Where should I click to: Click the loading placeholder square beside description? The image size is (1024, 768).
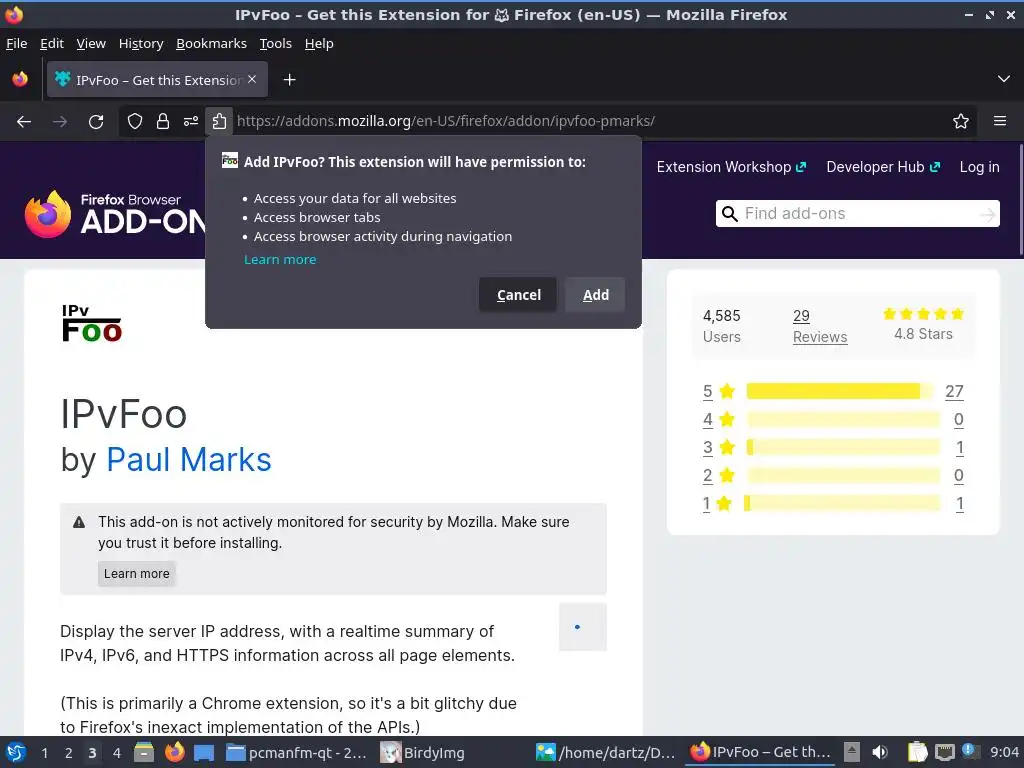(x=583, y=627)
